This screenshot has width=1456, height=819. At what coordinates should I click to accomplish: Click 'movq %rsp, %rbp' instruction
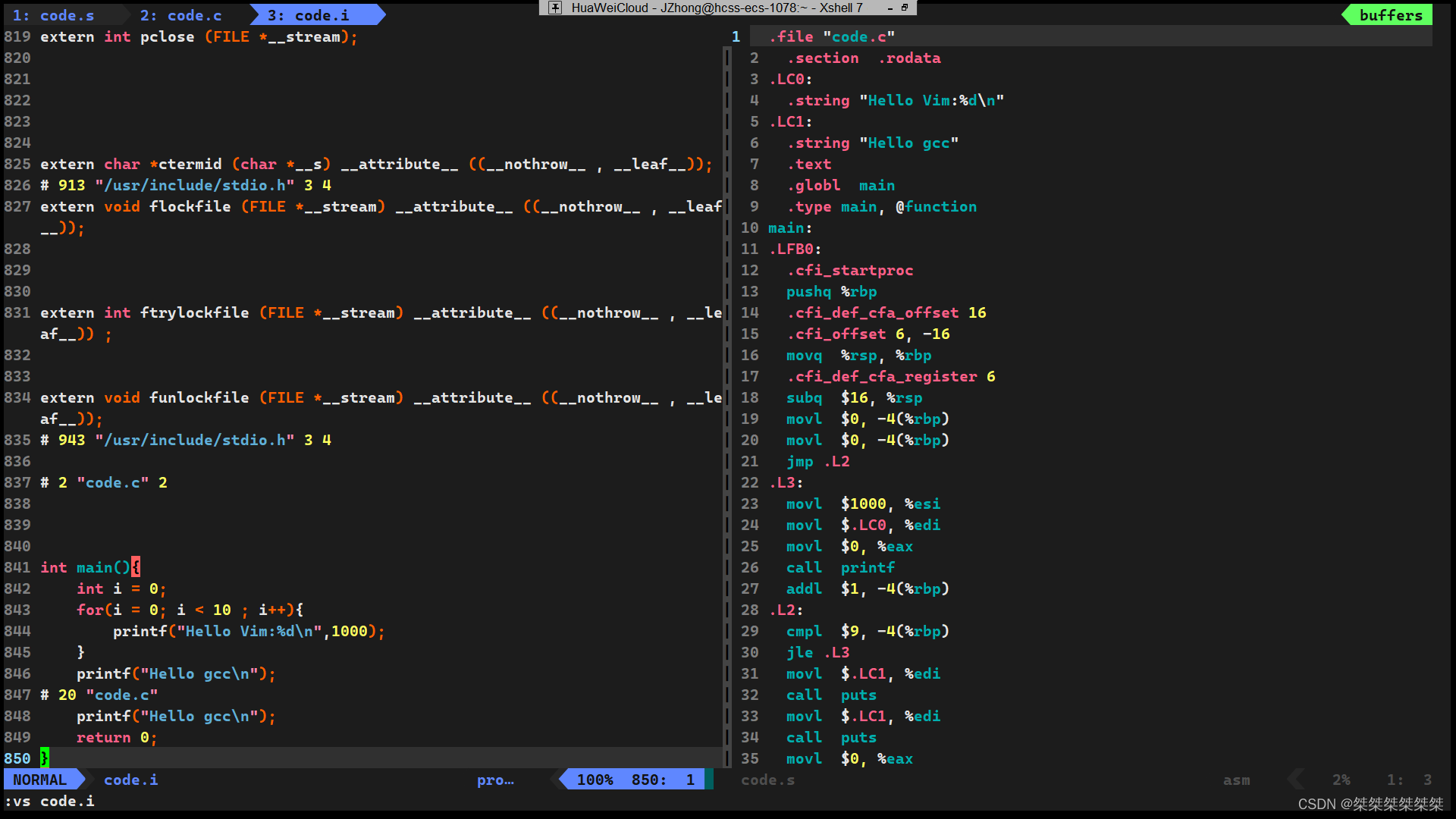859,355
